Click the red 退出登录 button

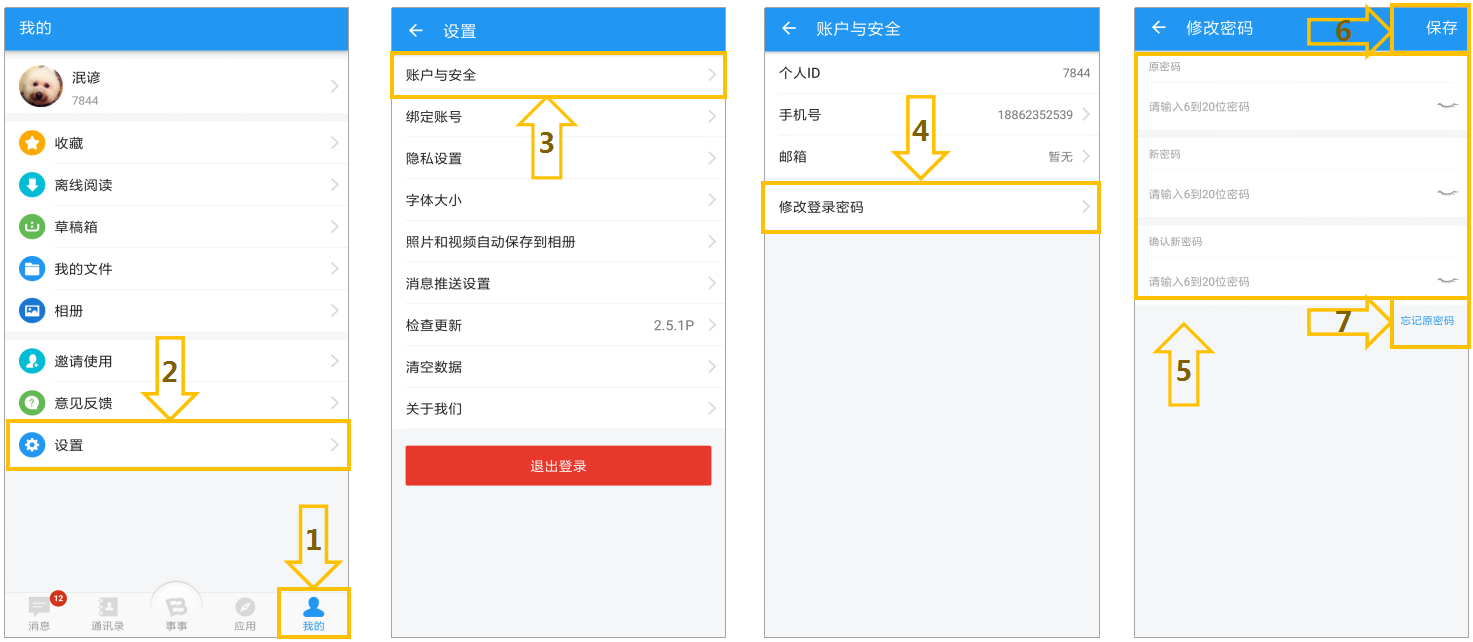(558, 466)
